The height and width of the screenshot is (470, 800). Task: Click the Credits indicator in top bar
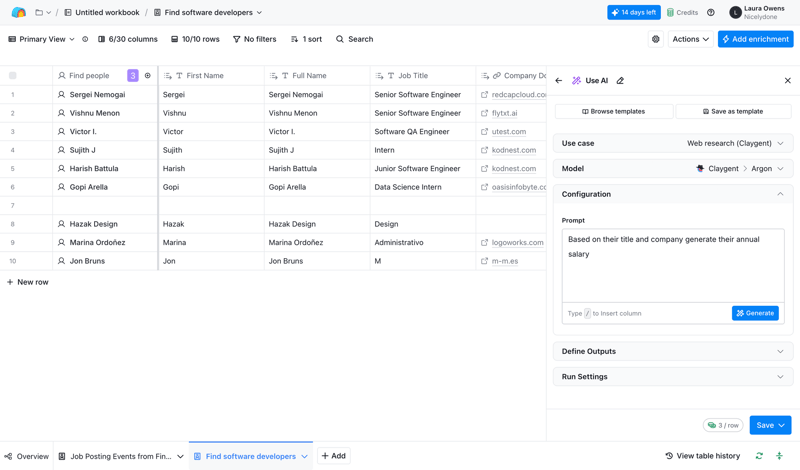click(682, 12)
